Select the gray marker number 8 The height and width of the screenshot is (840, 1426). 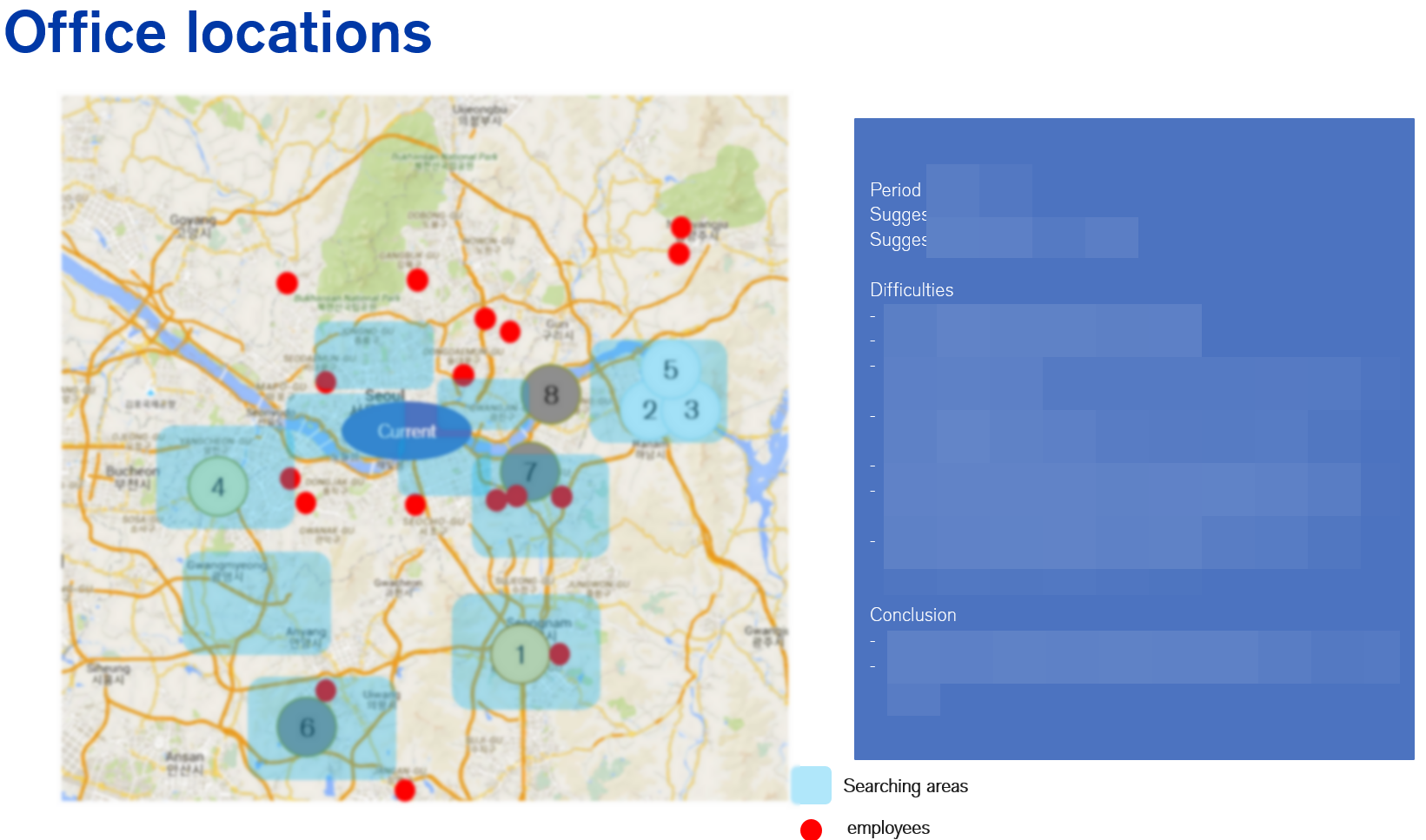click(x=551, y=394)
